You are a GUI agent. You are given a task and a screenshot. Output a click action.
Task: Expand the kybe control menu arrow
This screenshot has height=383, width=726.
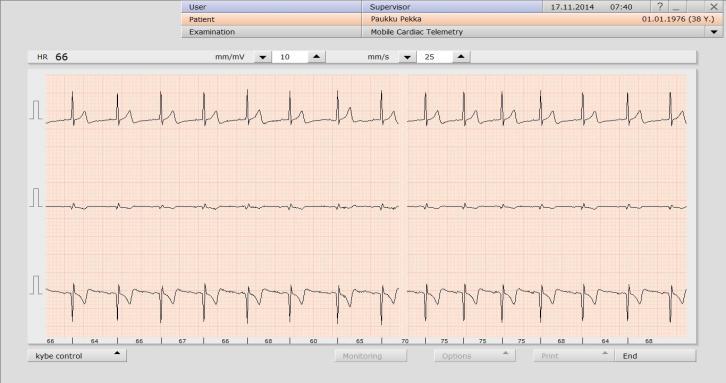click(x=117, y=354)
